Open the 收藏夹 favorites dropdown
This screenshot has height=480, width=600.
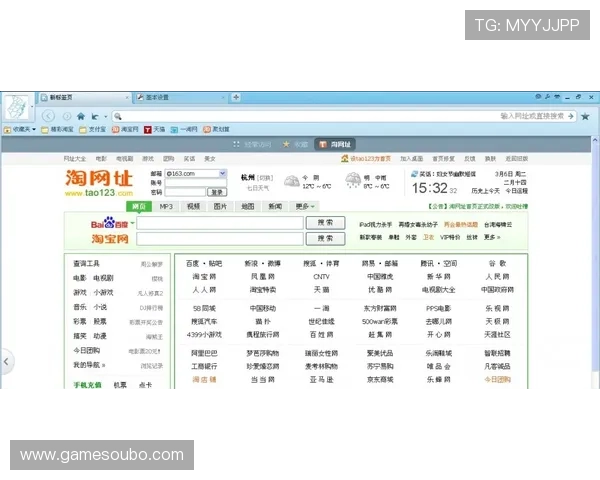20,129
